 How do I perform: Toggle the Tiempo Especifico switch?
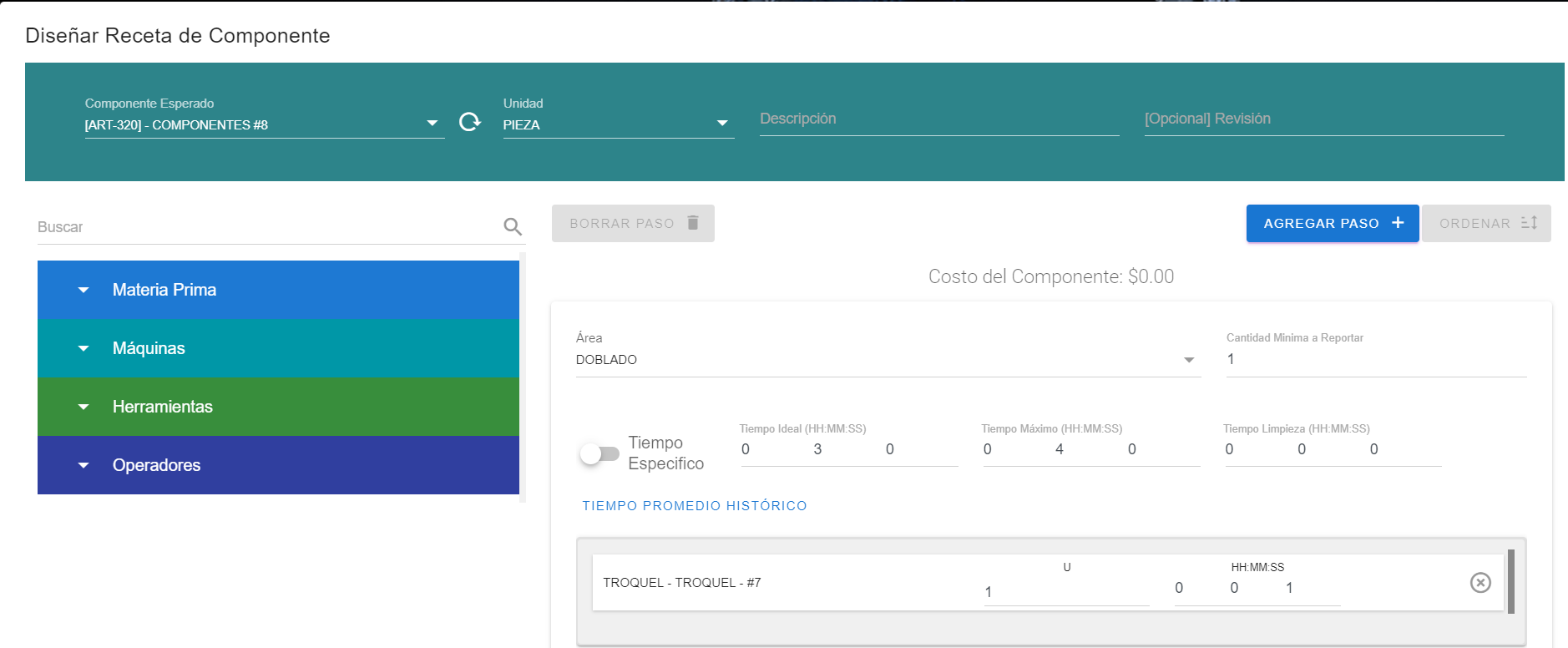coord(599,453)
